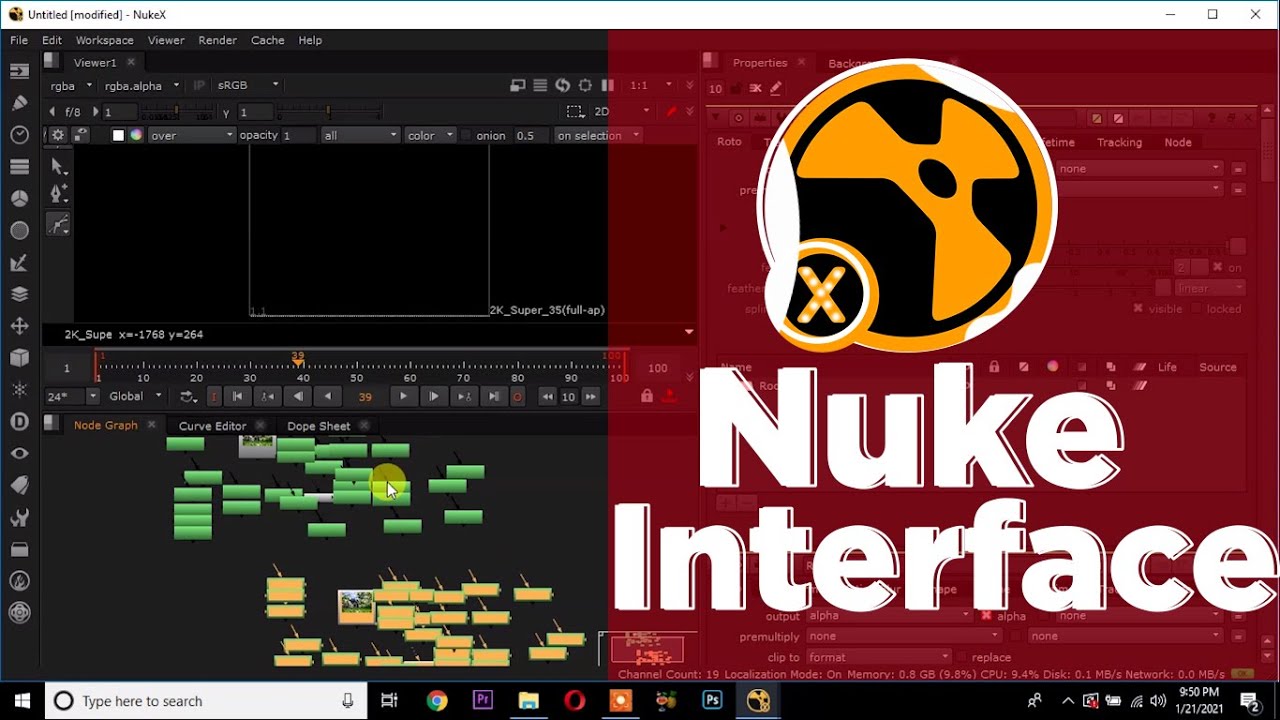This screenshot has height=720, width=1280.
Task: Choose the Bezier curve tool
Action: point(58,224)
